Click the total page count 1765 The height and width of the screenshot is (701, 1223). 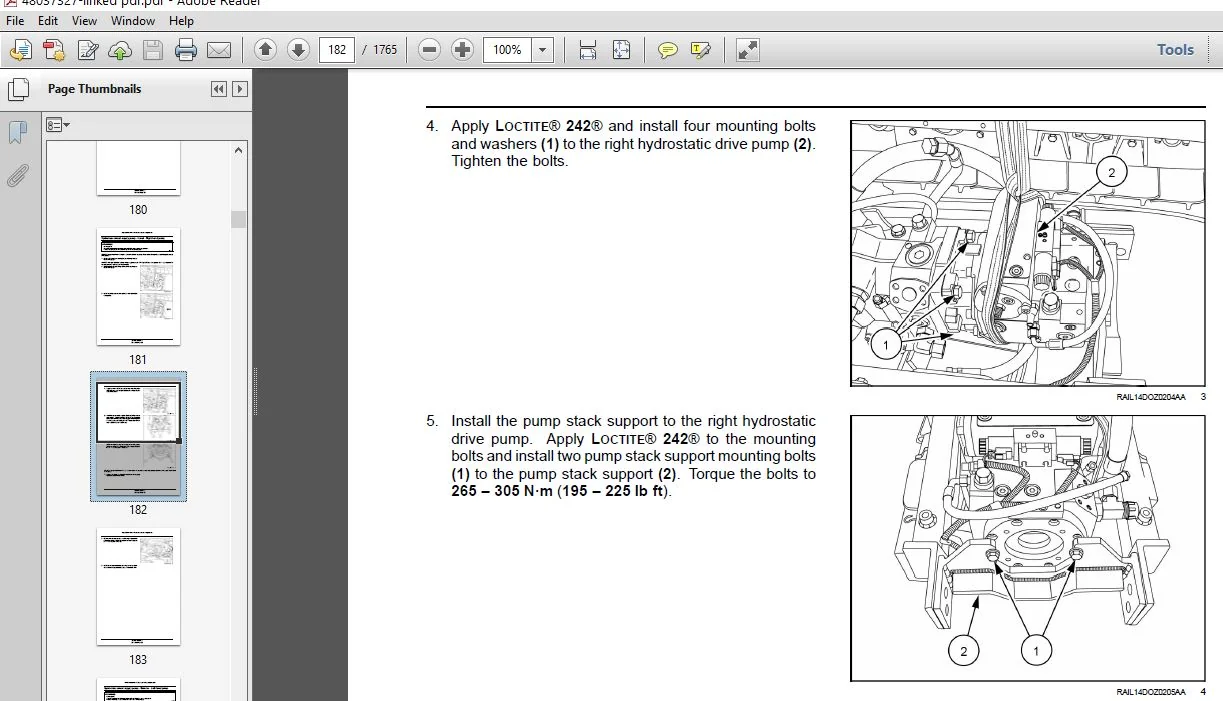click(385, 50)
